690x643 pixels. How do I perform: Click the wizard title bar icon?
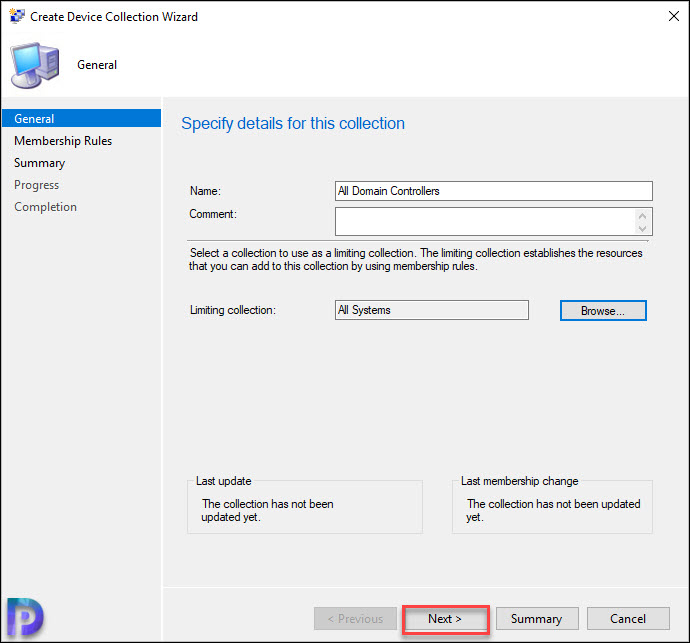17,16
